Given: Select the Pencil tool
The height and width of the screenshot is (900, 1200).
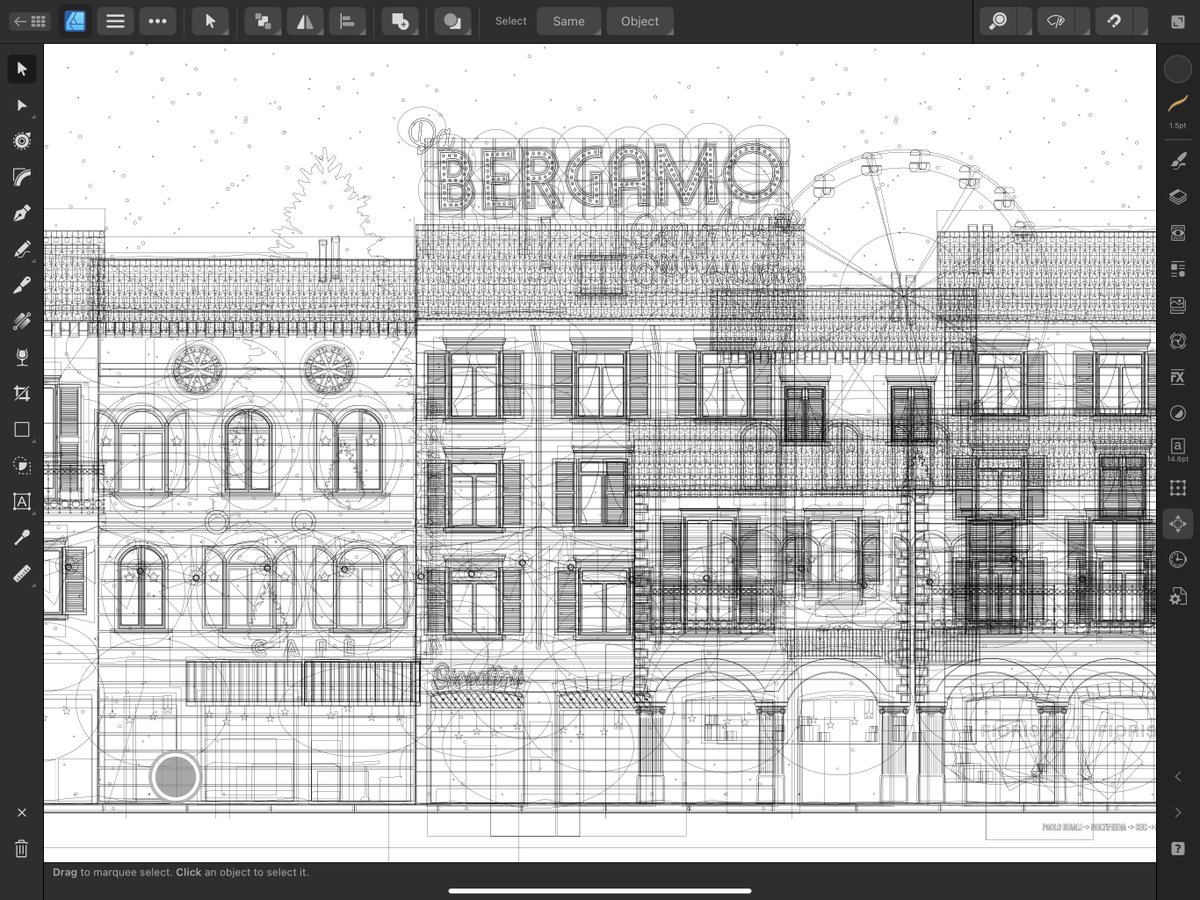Looking at the screenshot, I should tap(21, 249).
